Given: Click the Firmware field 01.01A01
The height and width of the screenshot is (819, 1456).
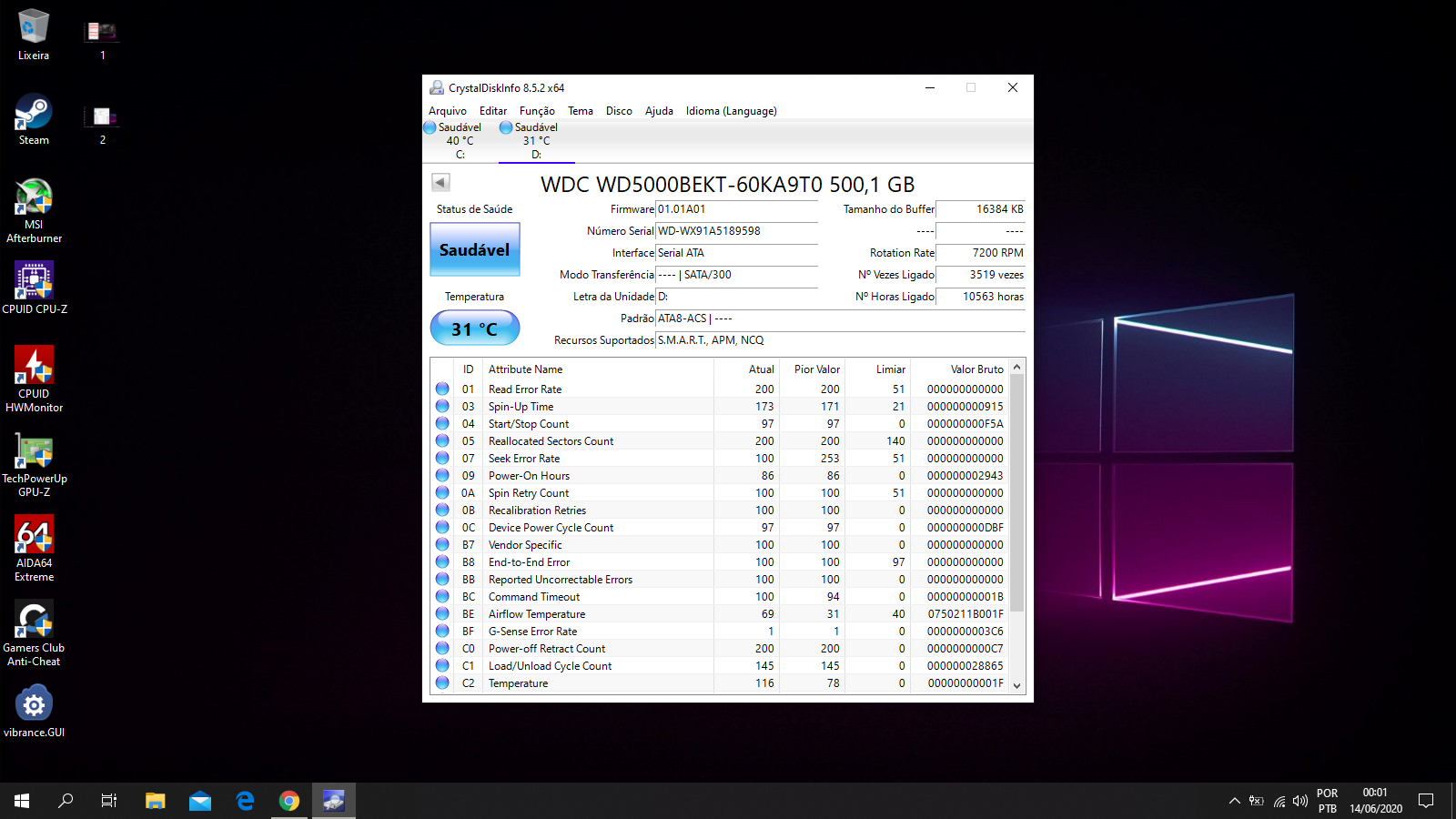Looking at the screenshot, I should click(x=737, y=209).
